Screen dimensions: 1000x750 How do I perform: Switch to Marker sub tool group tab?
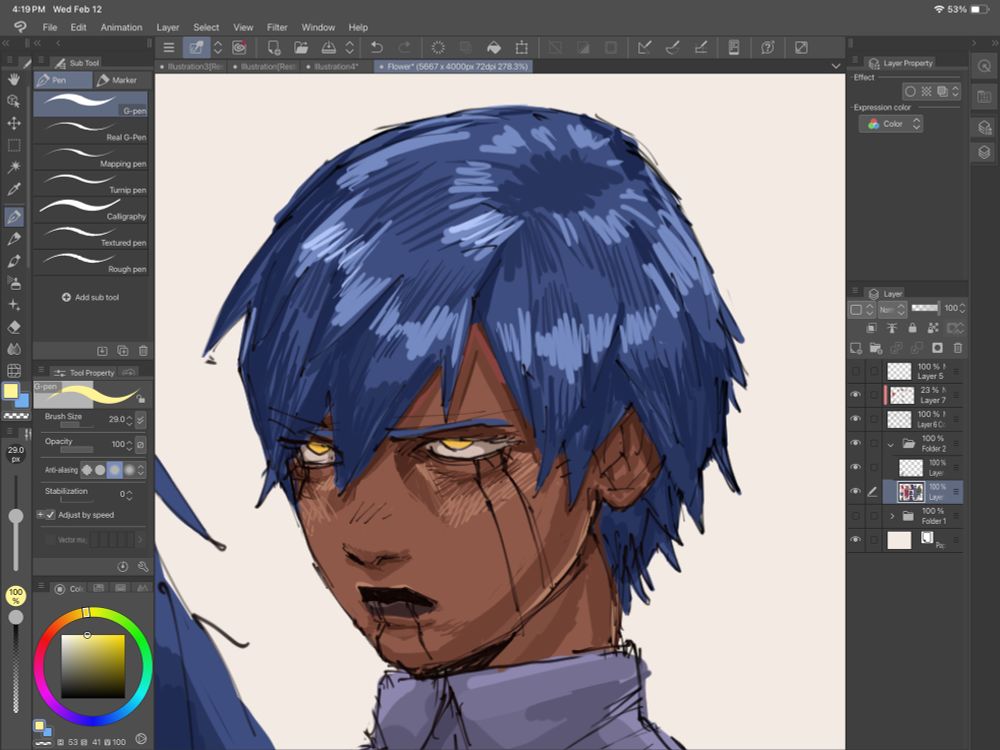pyautogui.click(x=118, y=80)
